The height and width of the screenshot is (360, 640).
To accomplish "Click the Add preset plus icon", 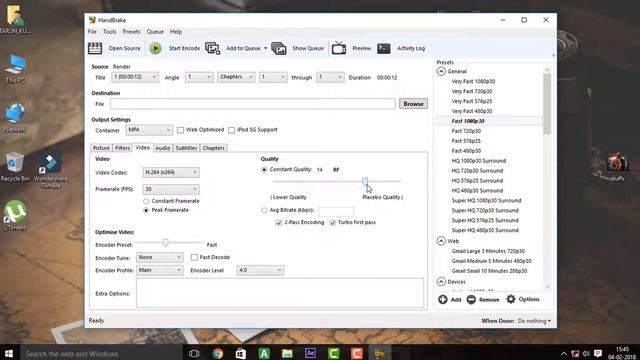I will point(443,300).
